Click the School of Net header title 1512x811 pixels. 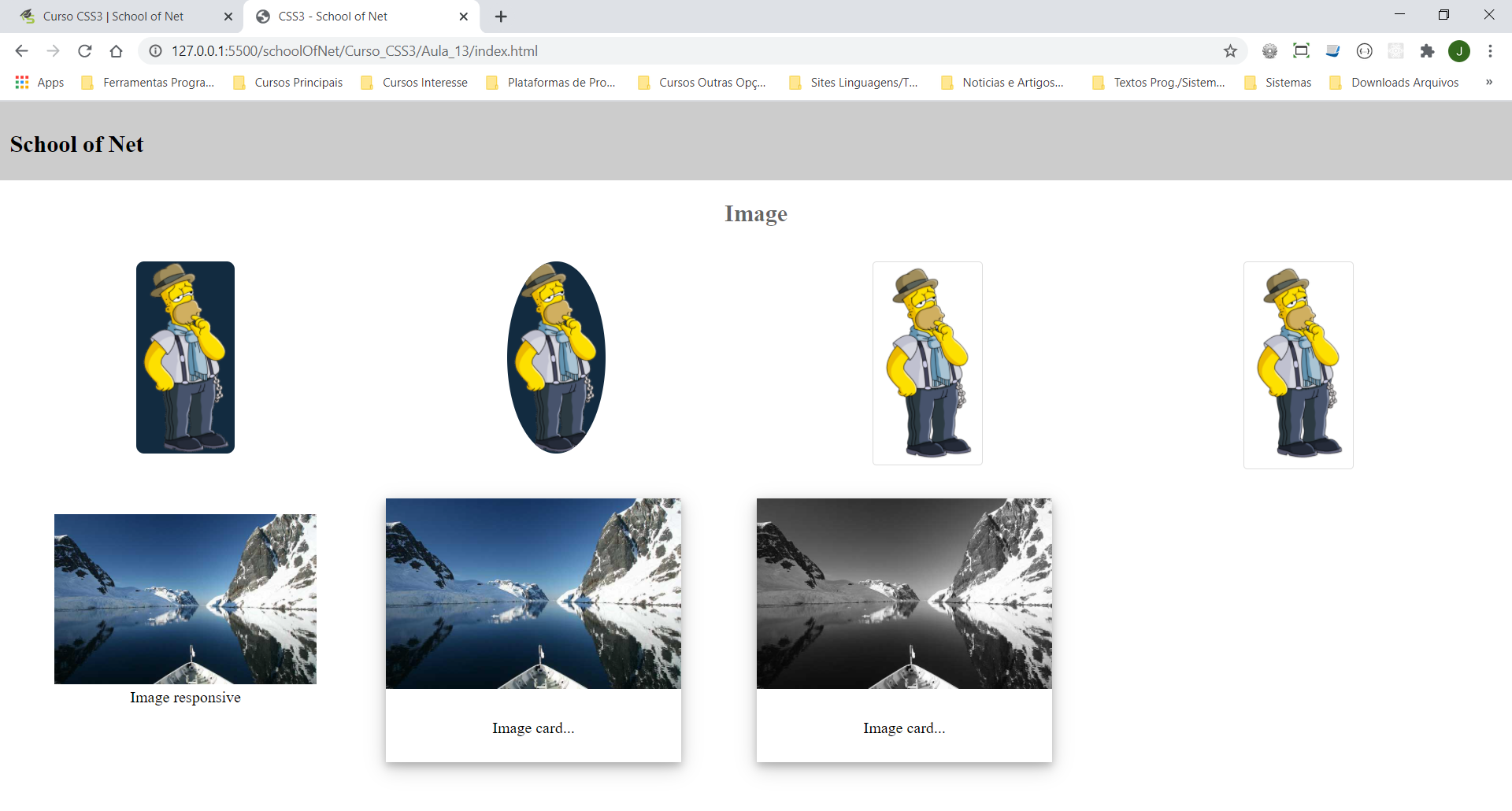click(x=76, y=145)
